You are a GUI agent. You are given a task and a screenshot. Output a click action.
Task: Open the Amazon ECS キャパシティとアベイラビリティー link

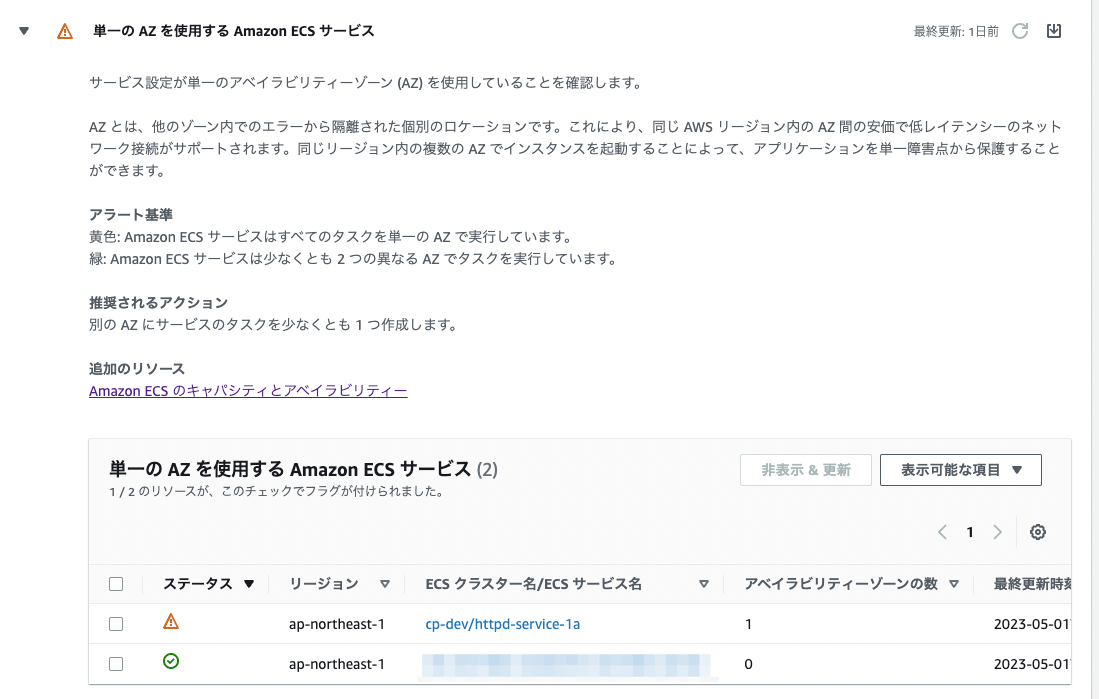pos(246,390)
